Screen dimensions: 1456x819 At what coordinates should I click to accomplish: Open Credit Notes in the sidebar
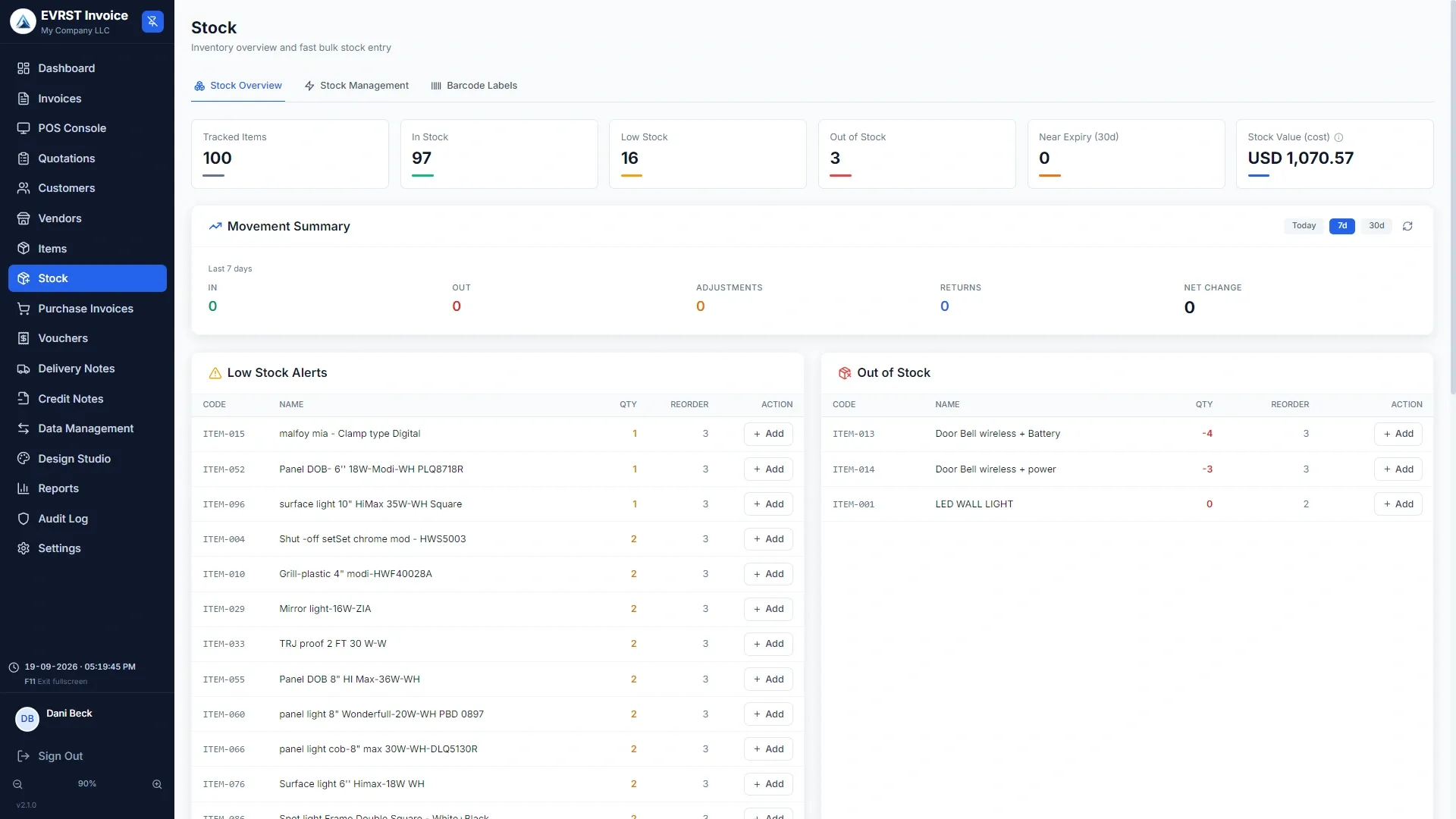coord(87,399)
